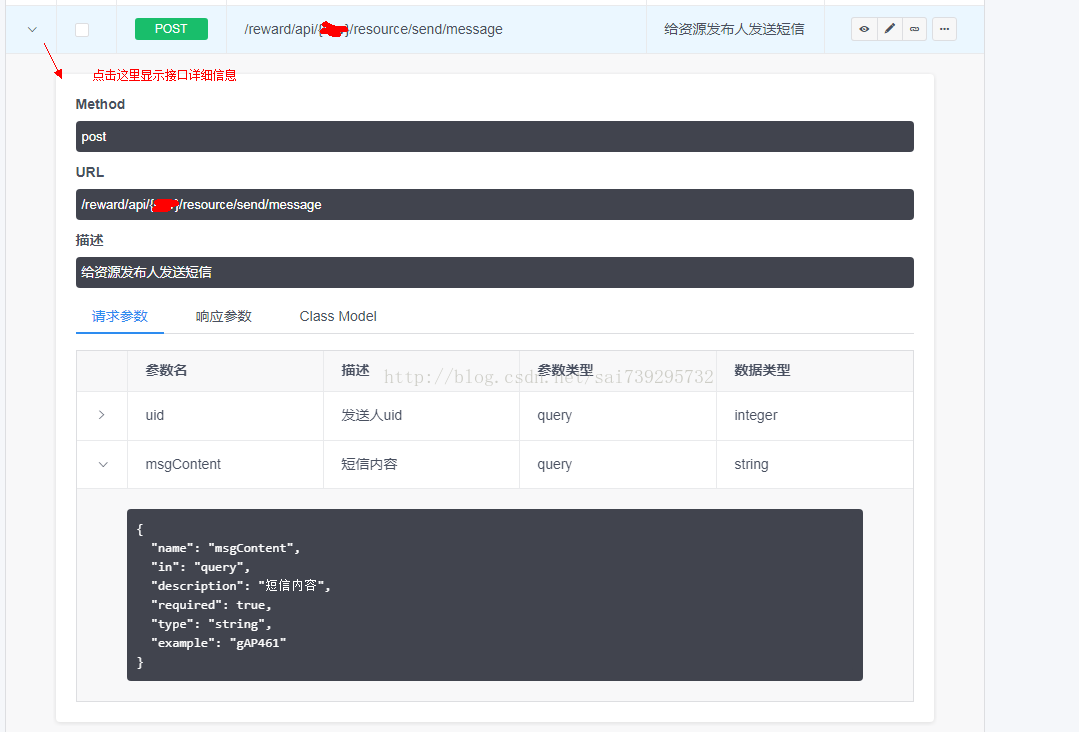Open the ellipsis more-actions button
The image size is (1079, 732).
944,29
